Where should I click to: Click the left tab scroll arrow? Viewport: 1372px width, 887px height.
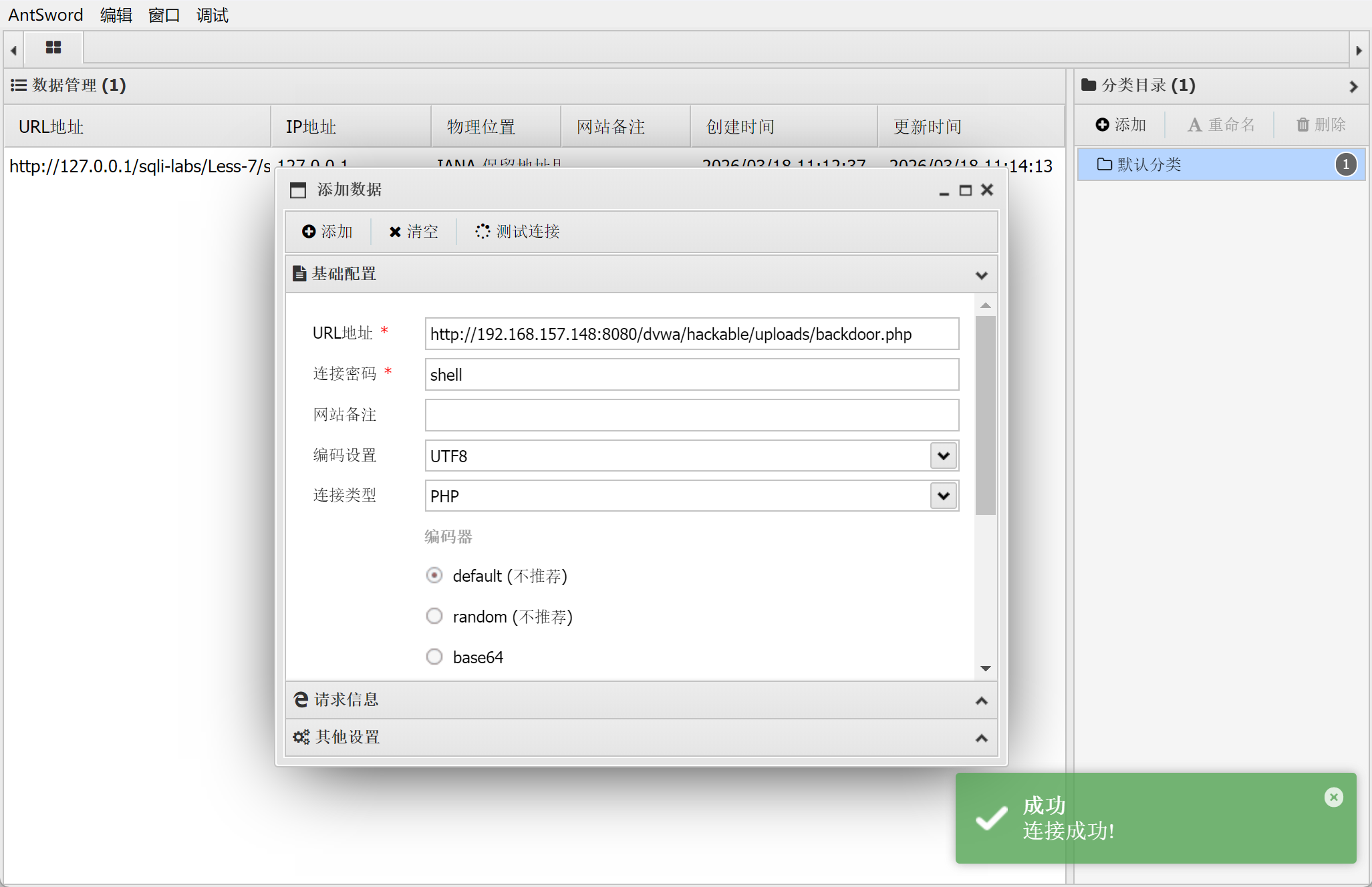13,50
